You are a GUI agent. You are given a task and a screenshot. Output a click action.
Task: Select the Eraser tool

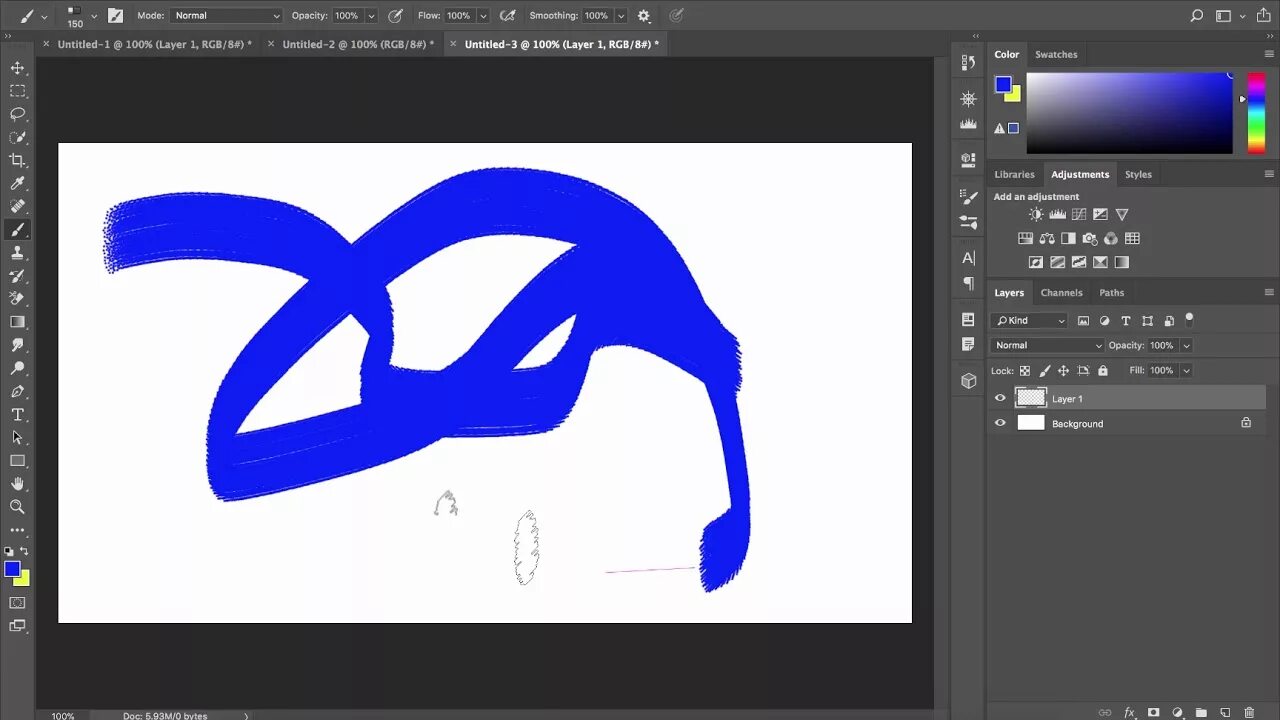click(17, 297)
